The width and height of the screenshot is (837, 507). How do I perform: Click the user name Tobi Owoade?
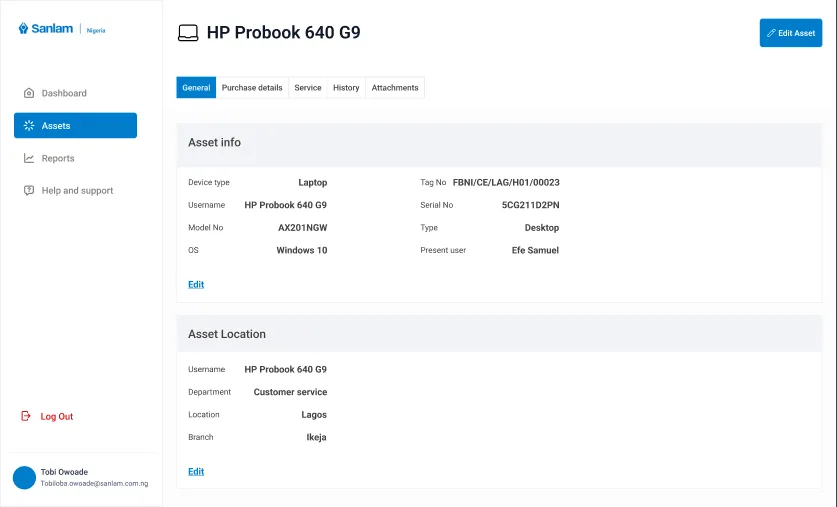tap(64, 472)
